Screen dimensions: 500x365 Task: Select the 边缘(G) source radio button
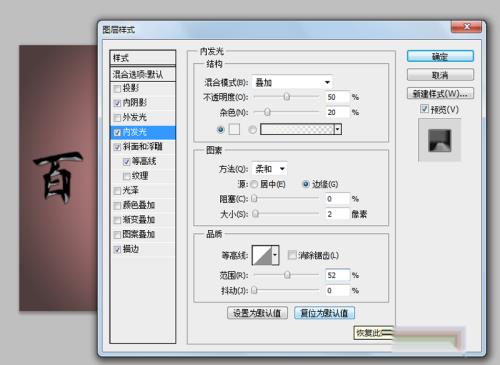pyautogui.click(x=305, y=184)
